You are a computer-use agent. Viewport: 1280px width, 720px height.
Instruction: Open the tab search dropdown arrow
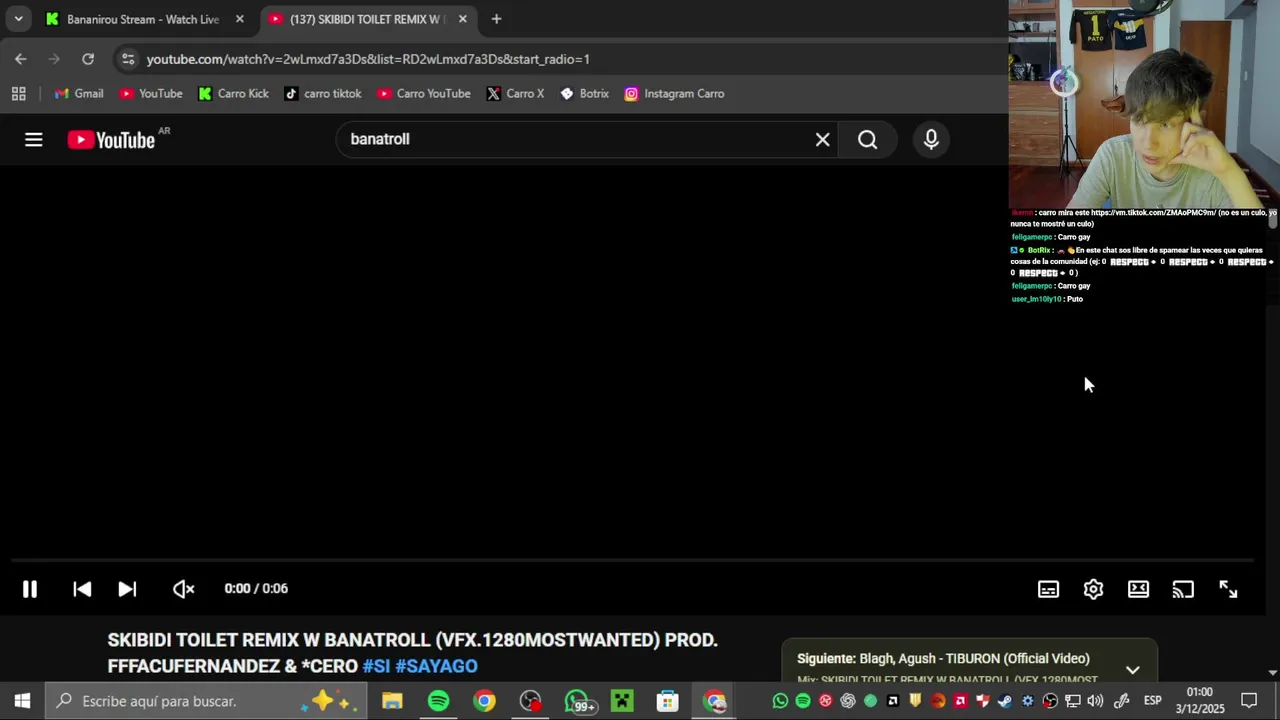[18, 19]
